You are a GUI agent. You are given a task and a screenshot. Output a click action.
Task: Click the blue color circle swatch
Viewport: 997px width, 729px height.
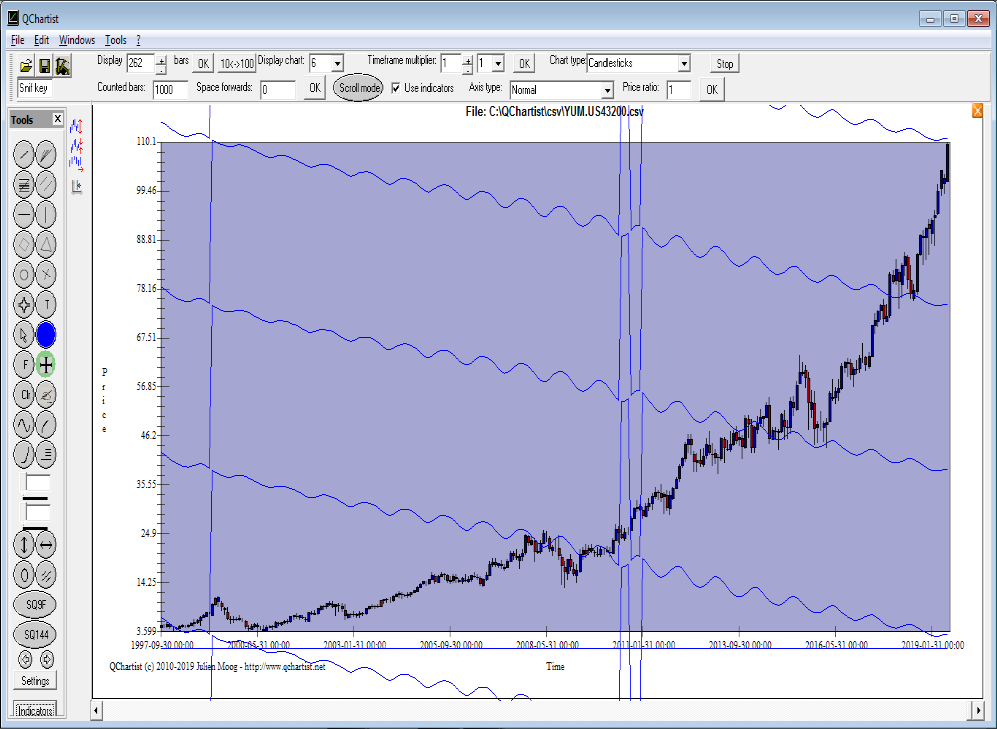(x=47, y=334)
